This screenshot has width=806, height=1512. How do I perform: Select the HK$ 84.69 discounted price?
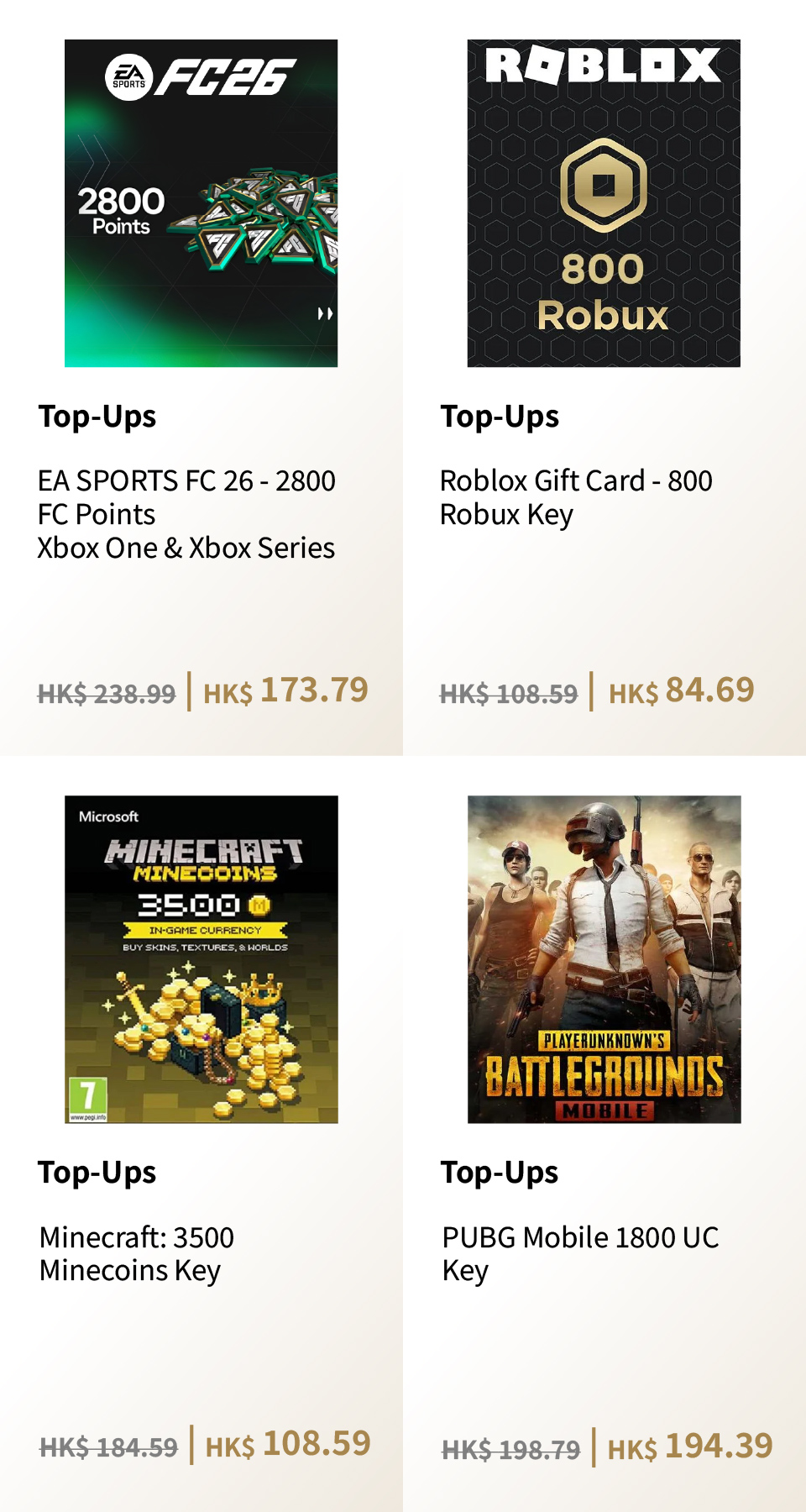click(681, 691)
